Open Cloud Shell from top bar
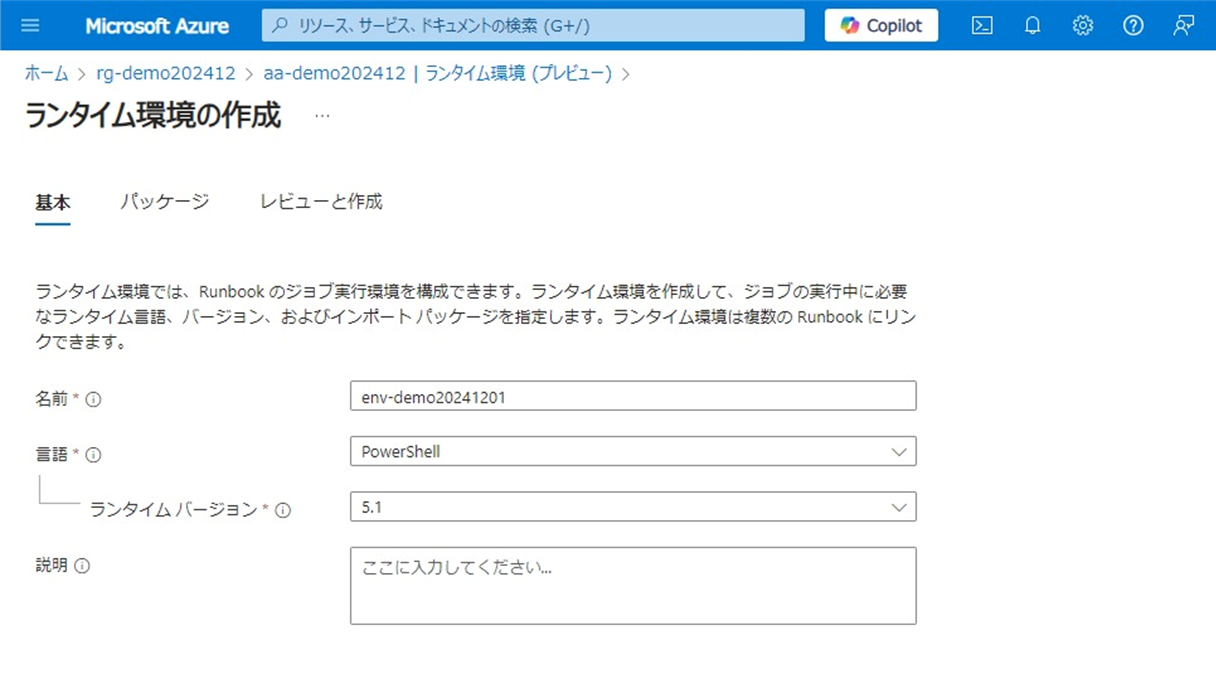 (x=982, y=26)
